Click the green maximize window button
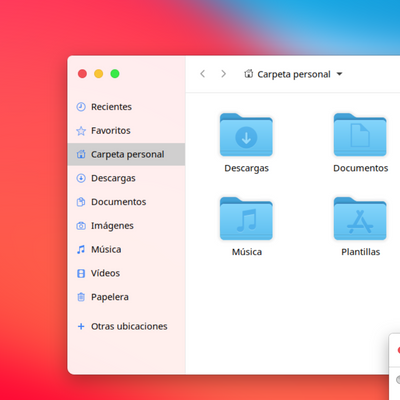400x400 pixels. [x=115, y=74]
